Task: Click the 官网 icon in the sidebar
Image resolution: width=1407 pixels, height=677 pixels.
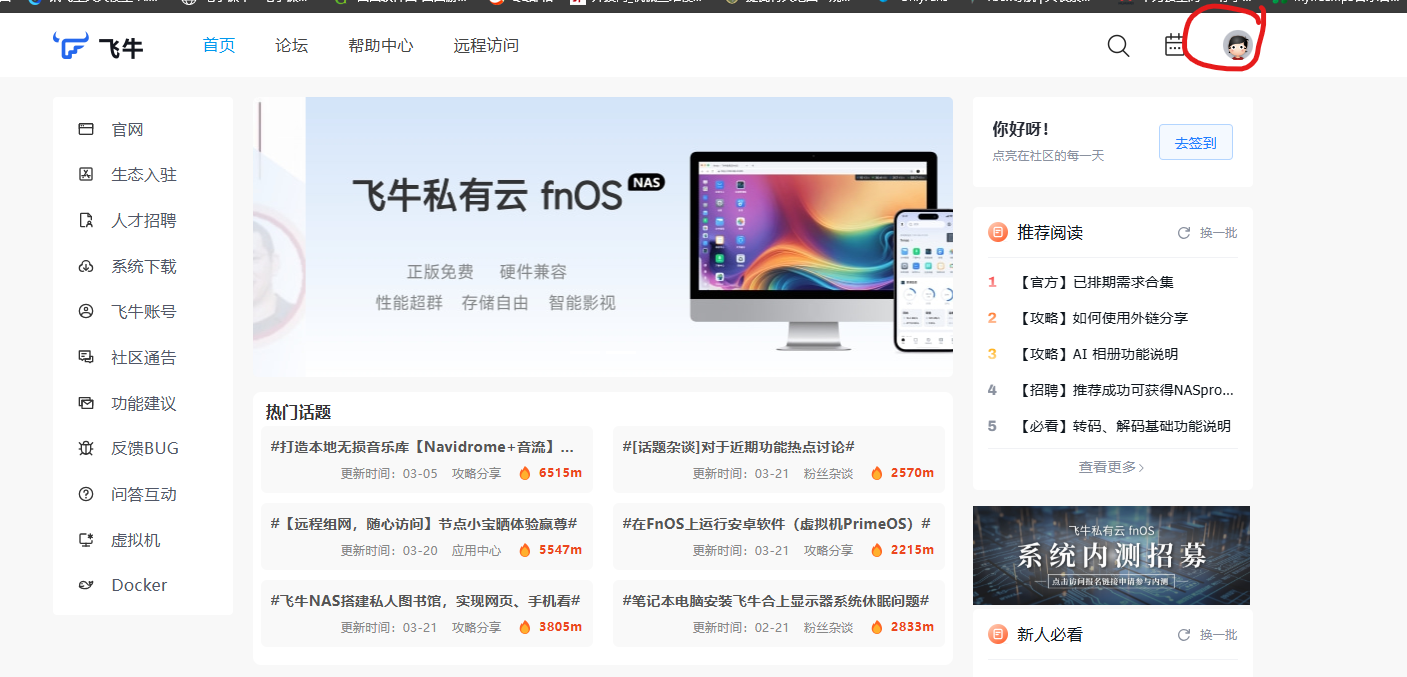Action: tap(86, 129)
